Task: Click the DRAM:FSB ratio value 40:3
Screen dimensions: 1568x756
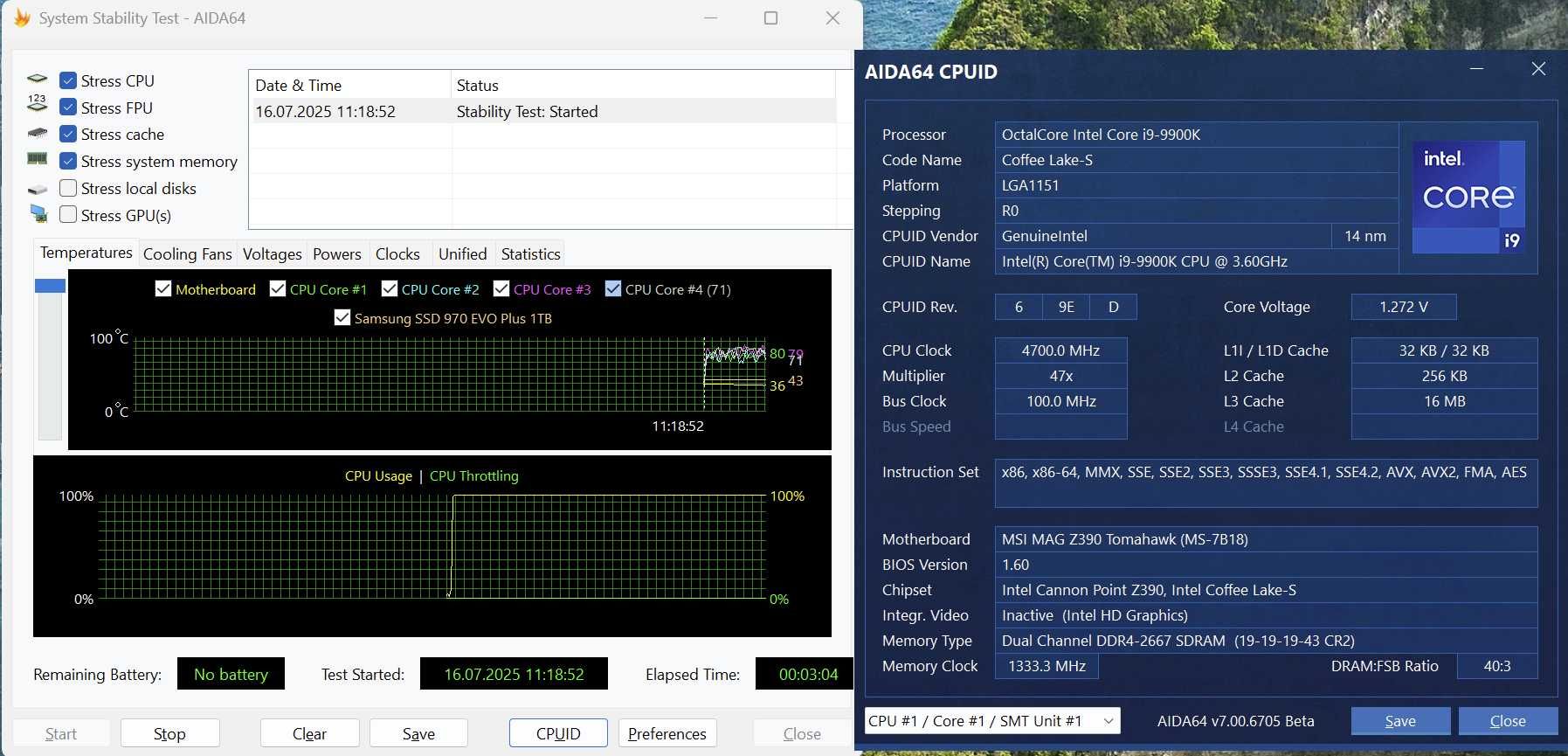Action: pyautogui.click(x=1497, y=666)
